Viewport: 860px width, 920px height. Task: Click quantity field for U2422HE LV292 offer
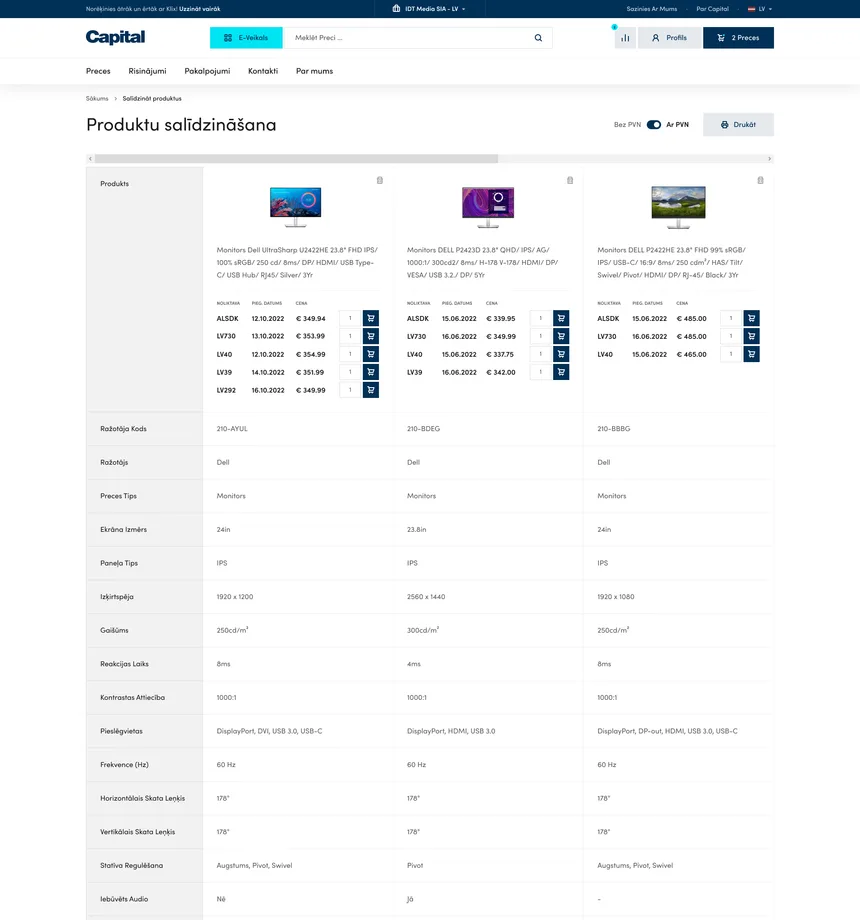click(350, 390)
